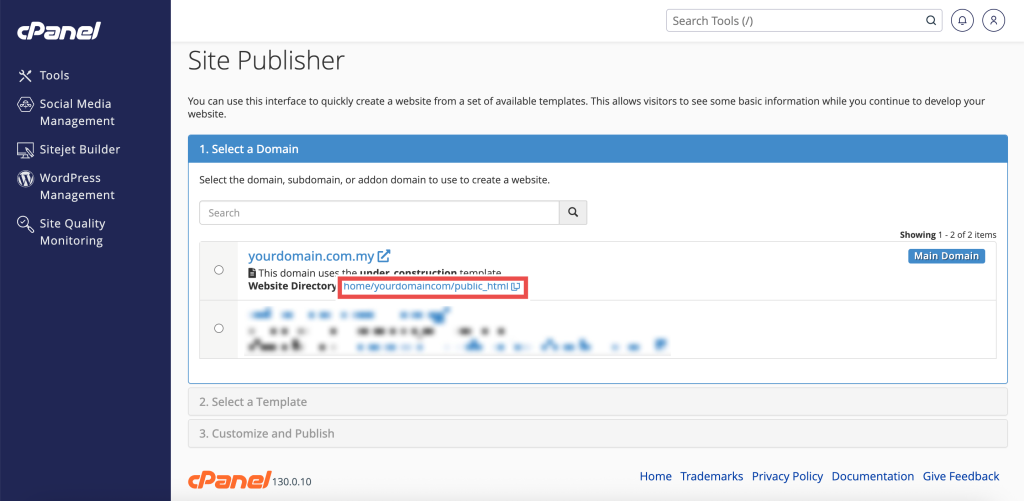Click the Tools wrench icon
Viewport: 1024px width, 501px height.
click(25, 76)
